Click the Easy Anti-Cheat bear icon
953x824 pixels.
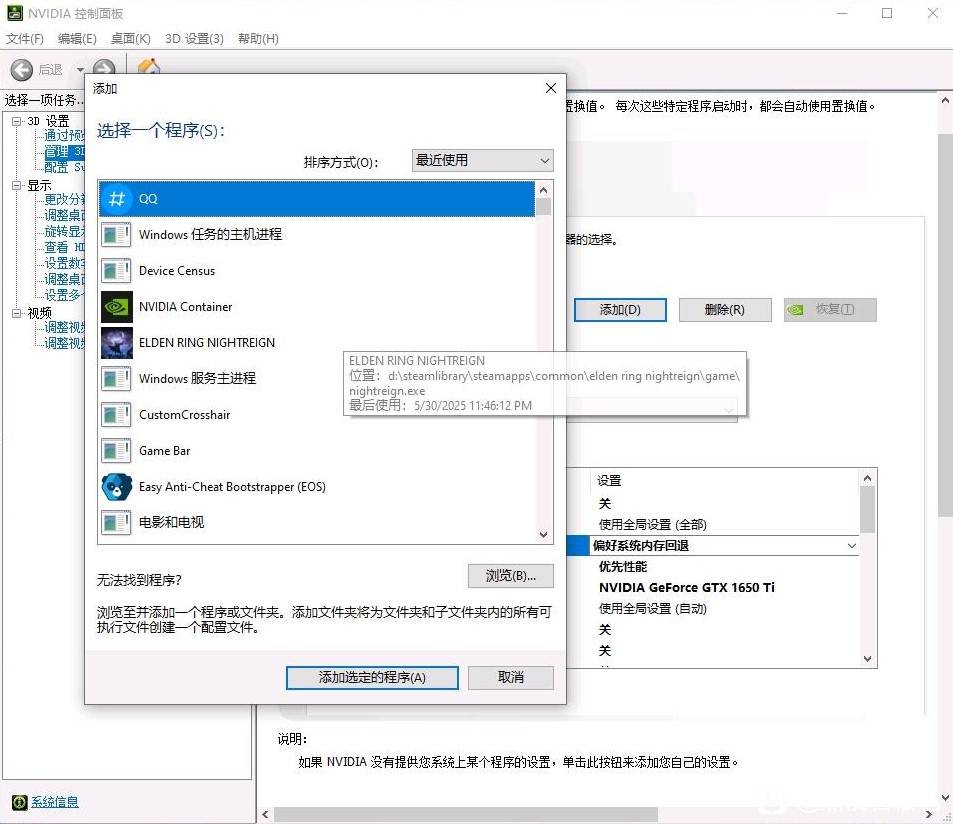coord(116,487)
